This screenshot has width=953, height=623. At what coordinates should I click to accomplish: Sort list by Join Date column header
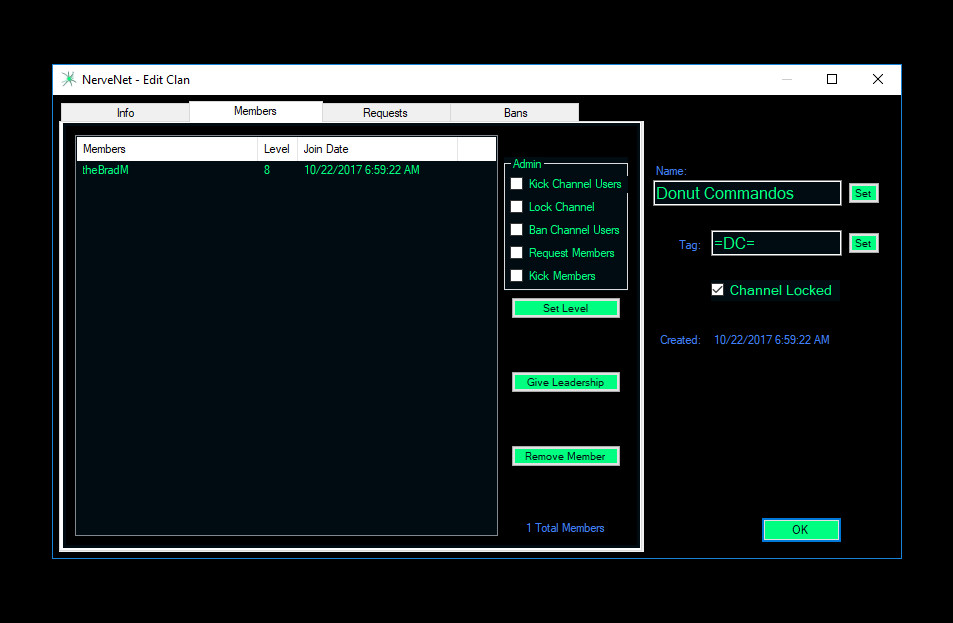377,149
